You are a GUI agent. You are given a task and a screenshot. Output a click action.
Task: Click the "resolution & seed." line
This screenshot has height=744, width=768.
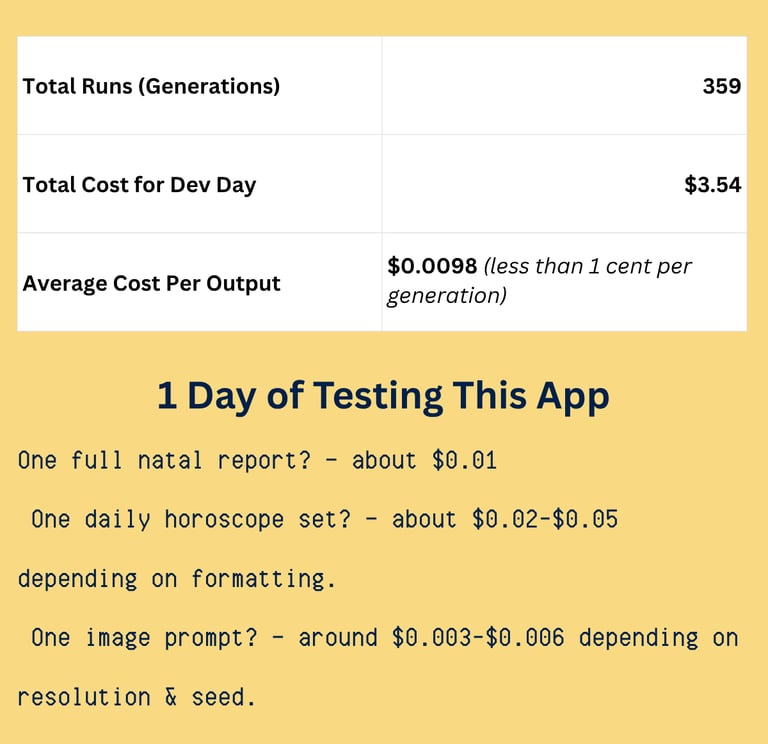pyautogui.click(x=137, y=697)
